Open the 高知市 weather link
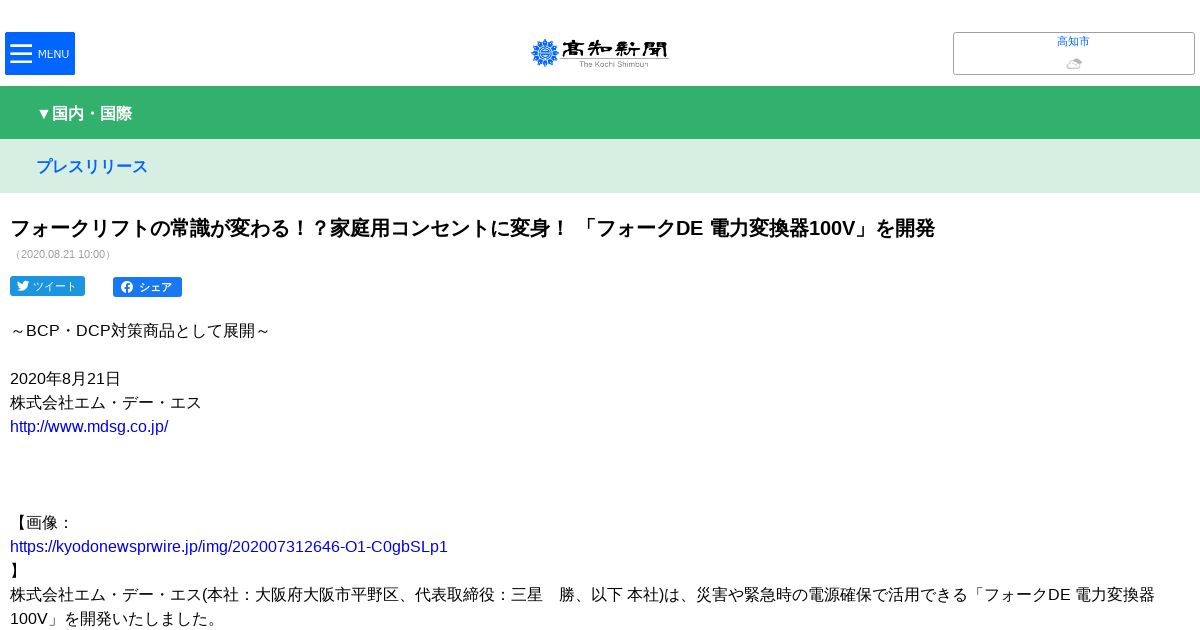The width and height of the screenshot is (1200, 630). [1073, 41]
